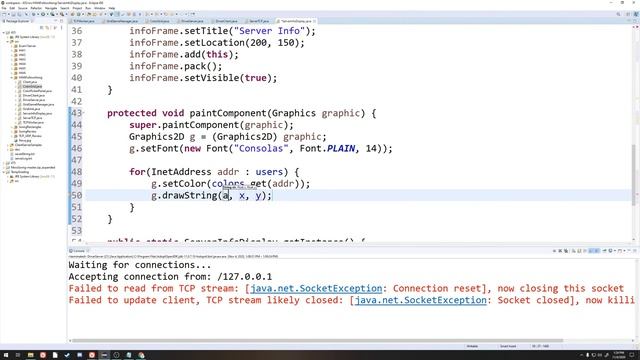Select GridGameManager.java in the Package Explorer tree

[38, 104]
